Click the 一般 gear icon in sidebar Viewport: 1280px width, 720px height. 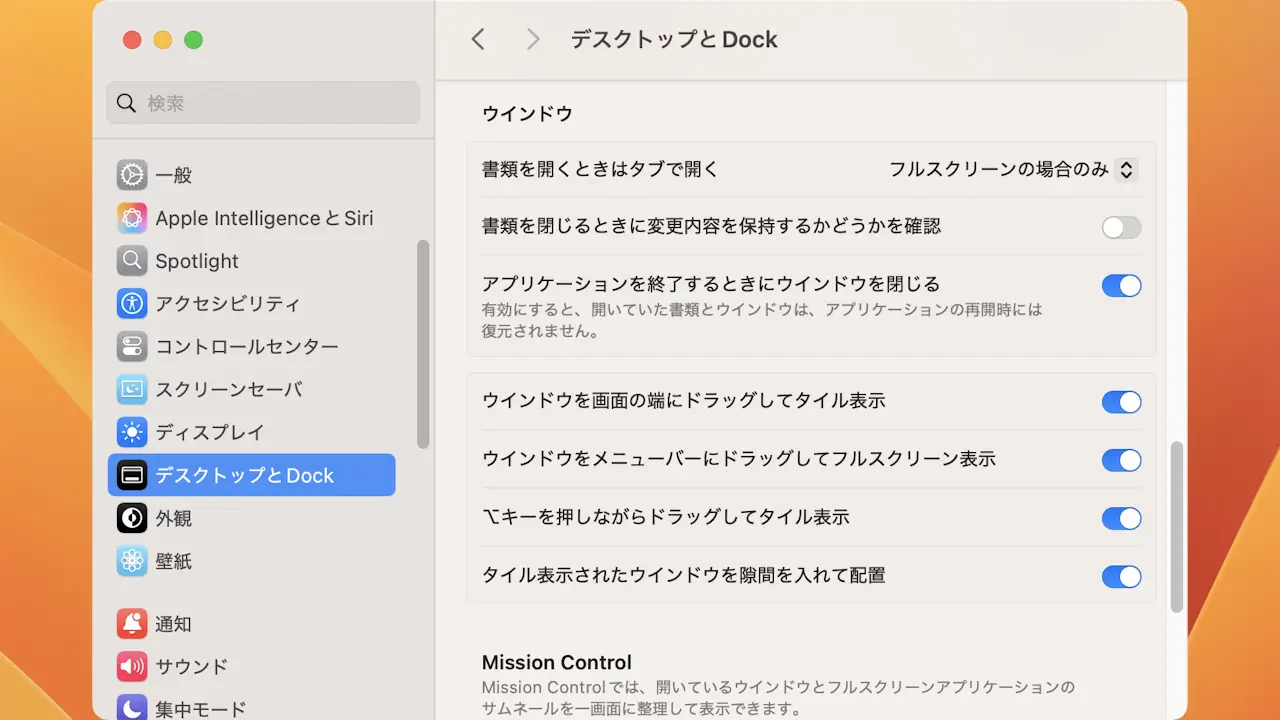(132, 175)
